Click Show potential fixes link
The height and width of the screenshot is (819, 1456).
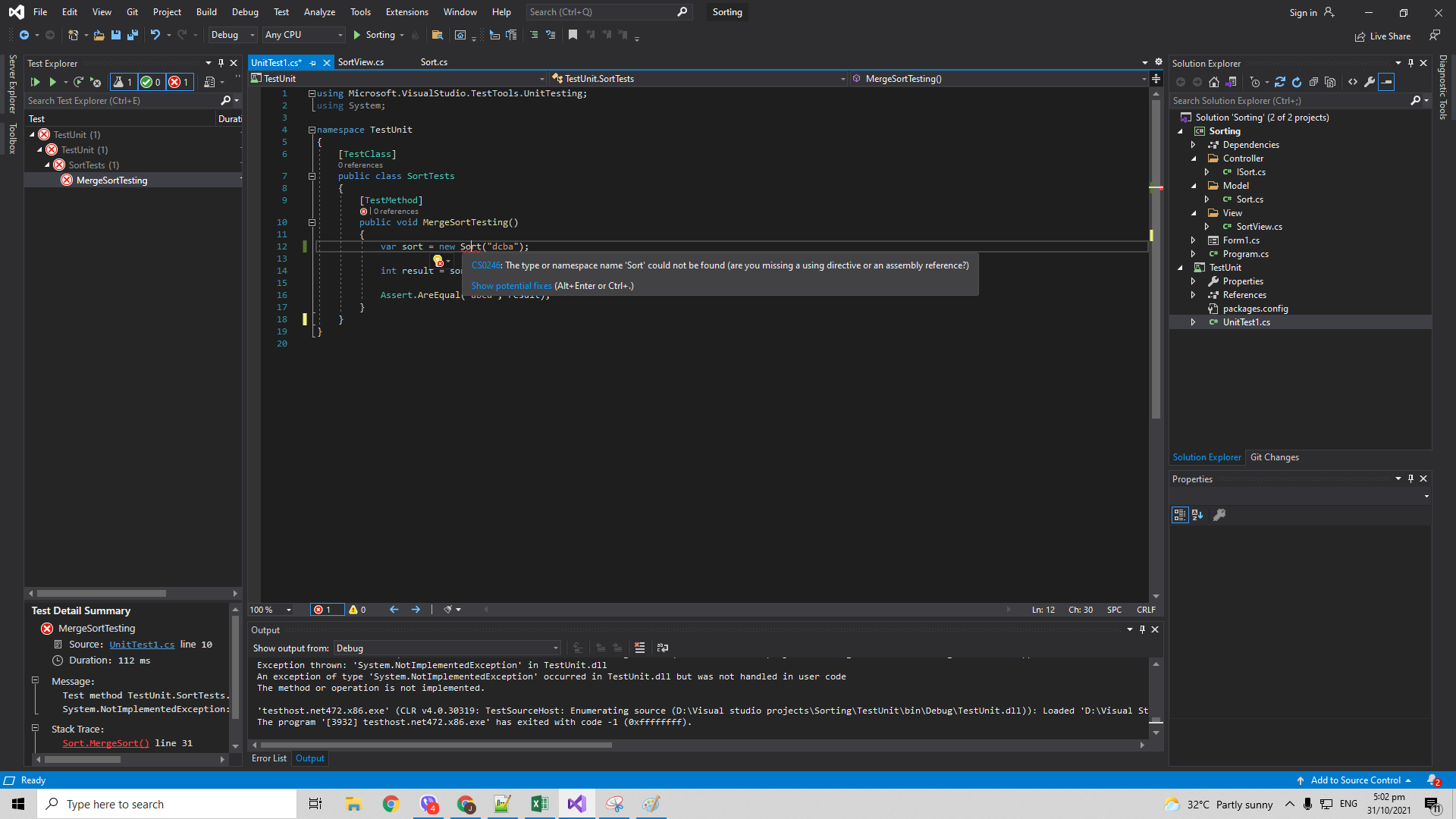pyautogui.click(x=512, y=286)
